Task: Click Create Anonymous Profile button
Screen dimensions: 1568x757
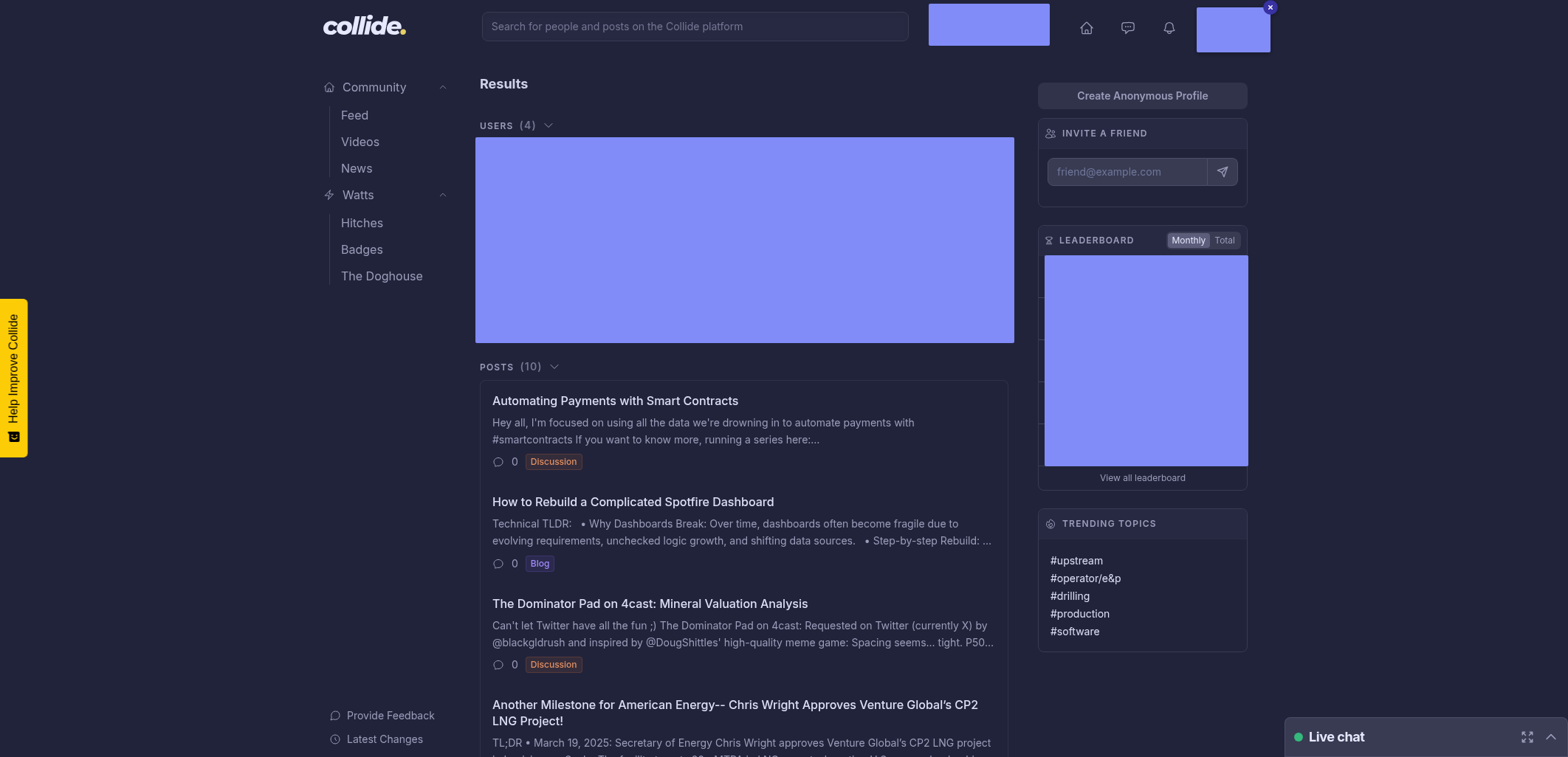Action: (1142, 96)
